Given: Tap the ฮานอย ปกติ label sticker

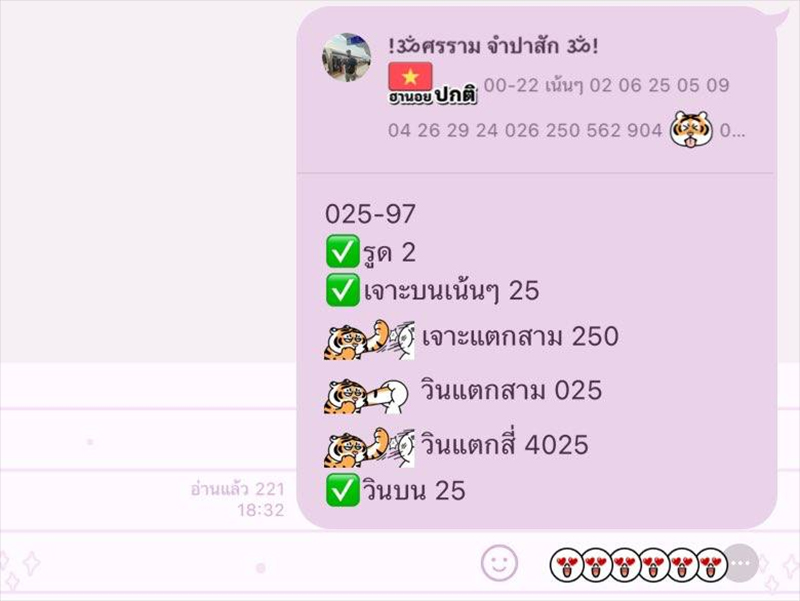Looking at the screenshot, I should tap(433, 95).
